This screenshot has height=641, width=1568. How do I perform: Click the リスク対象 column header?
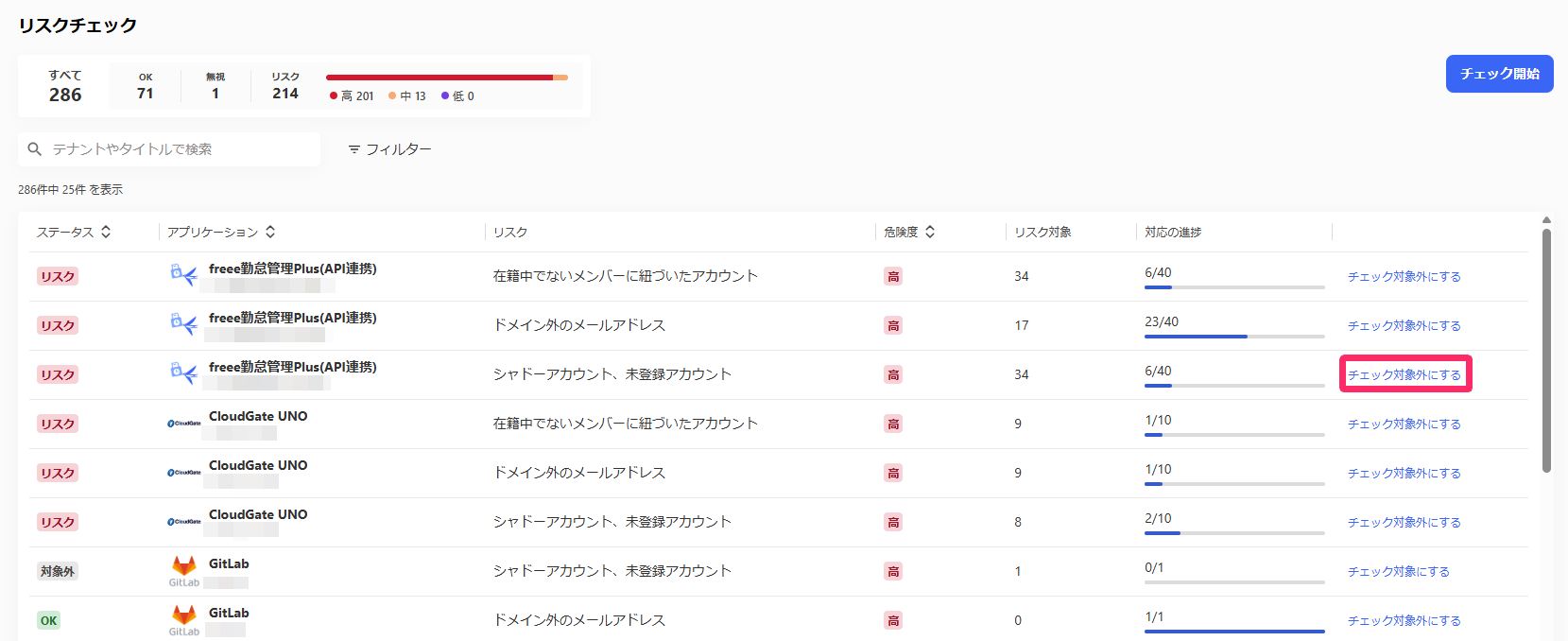(1042, 232)
